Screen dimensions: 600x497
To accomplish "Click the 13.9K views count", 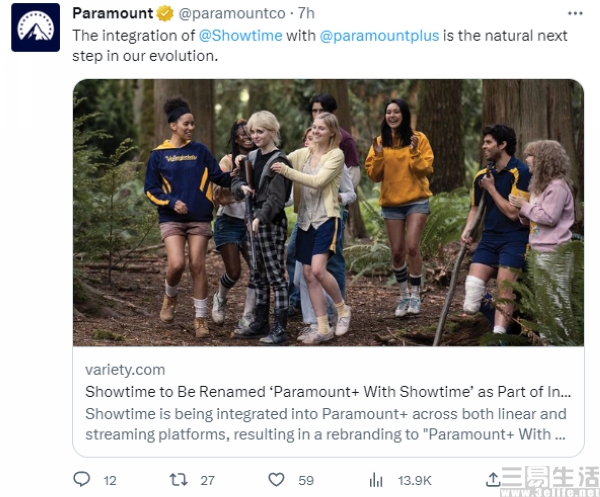I will pos(414,481).
